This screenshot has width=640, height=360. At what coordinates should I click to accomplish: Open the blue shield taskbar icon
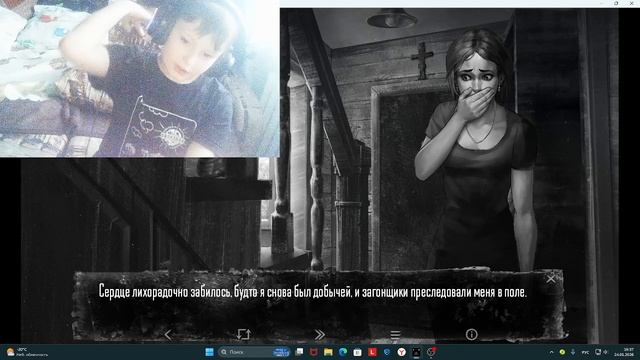tap(387, 352)
